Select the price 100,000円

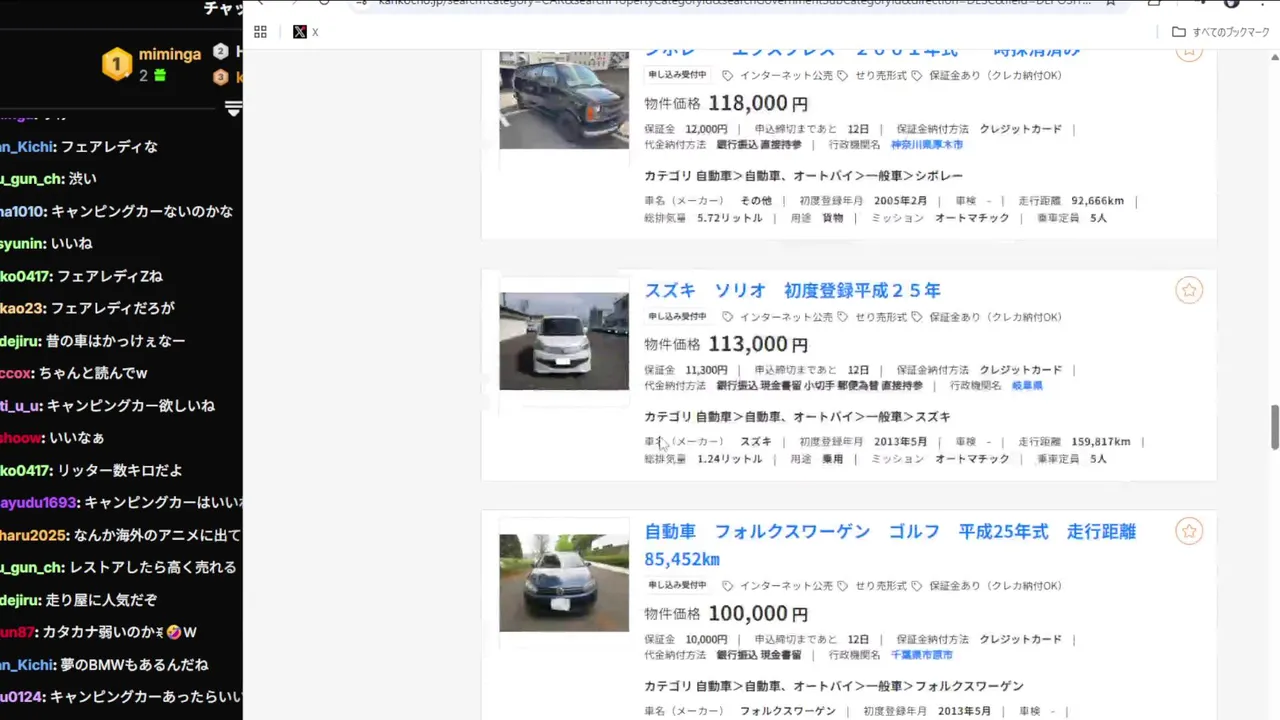tap(758, 613)
